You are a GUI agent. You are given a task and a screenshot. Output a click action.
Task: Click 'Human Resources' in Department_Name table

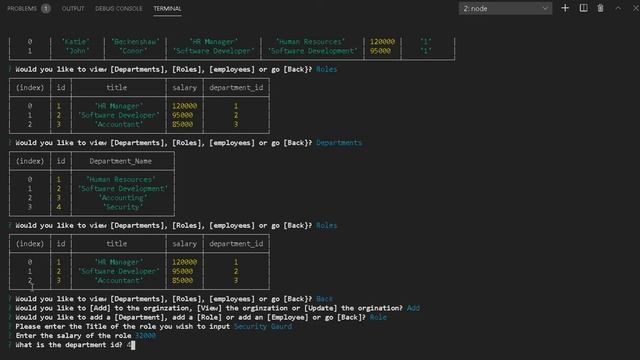tap(121, 179)
